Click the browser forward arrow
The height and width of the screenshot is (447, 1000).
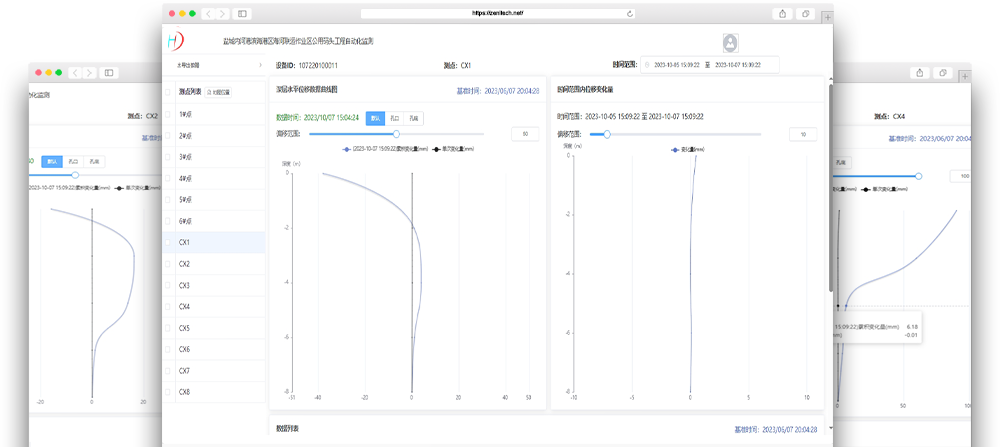pyautogui.click(x=223, y=13)
